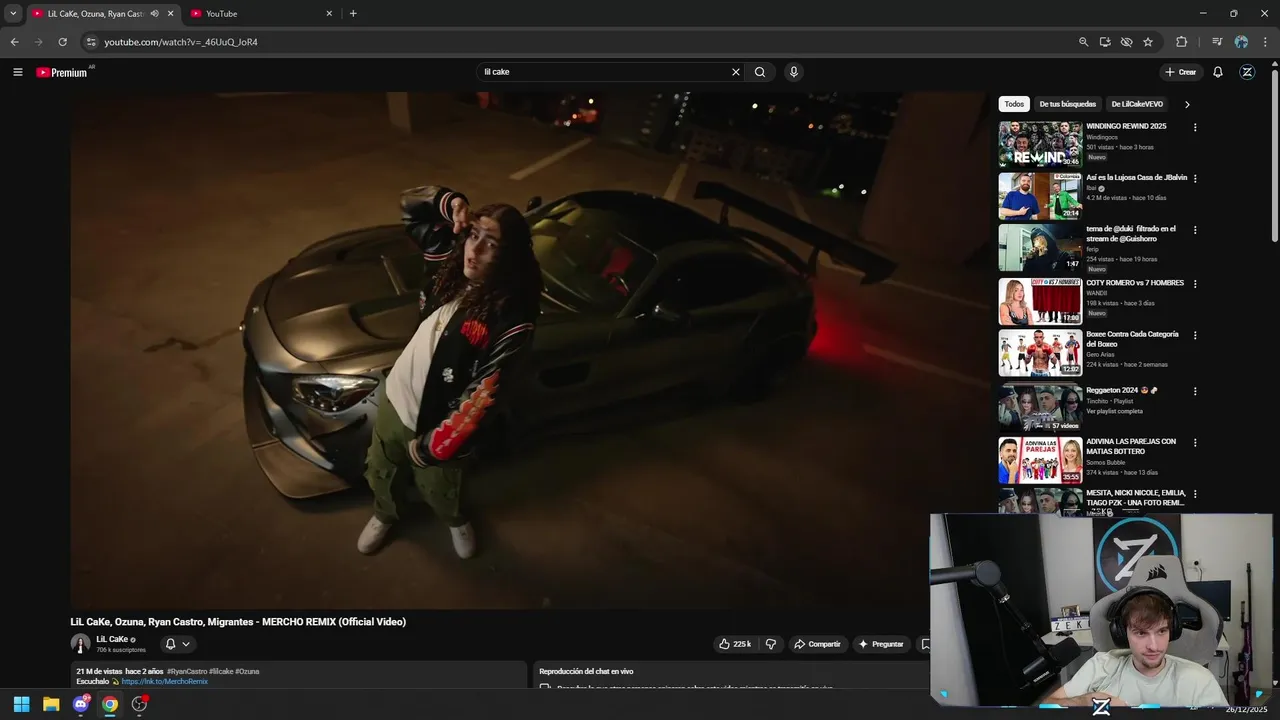Screen dimensions: 1280x720
Task: Open options for WINDINGO REWIND 2025
Action: pyautogui.click(x=1195, y=128)
